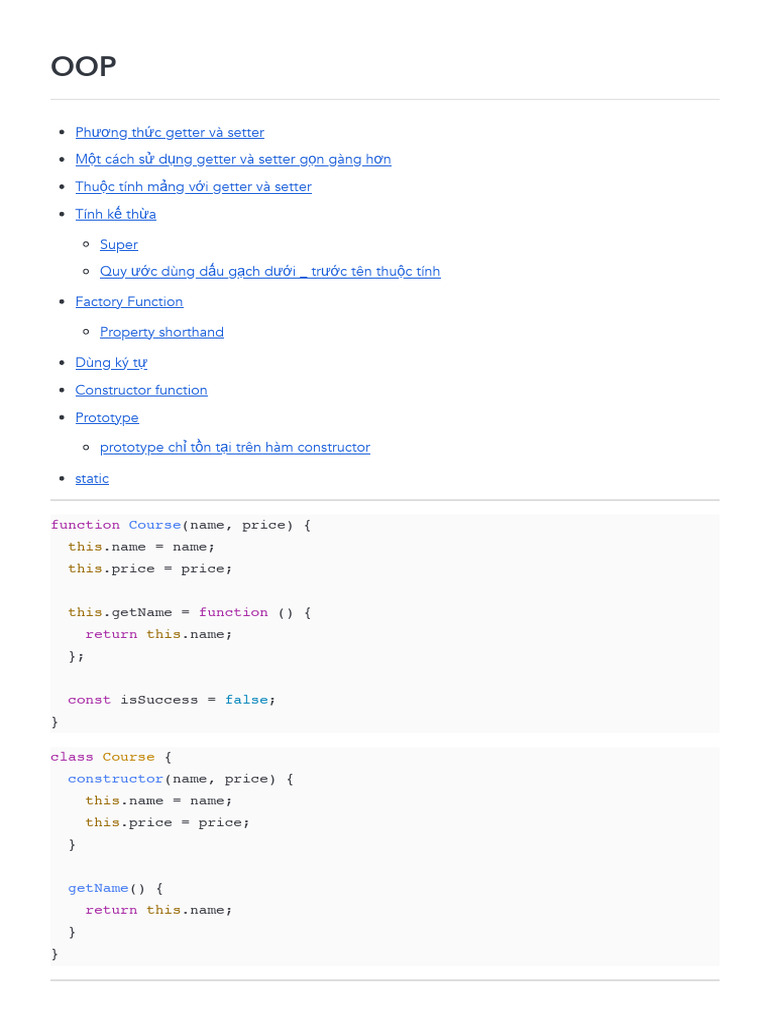The image size is (768, 1024).
Task: Click the 'getName() {' method line
Action: tap(115, 888)
